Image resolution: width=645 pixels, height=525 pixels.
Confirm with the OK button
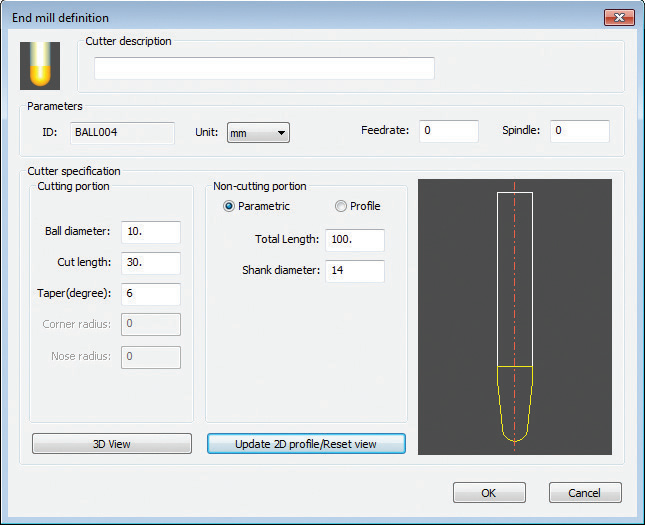click(x=489, y=492)
